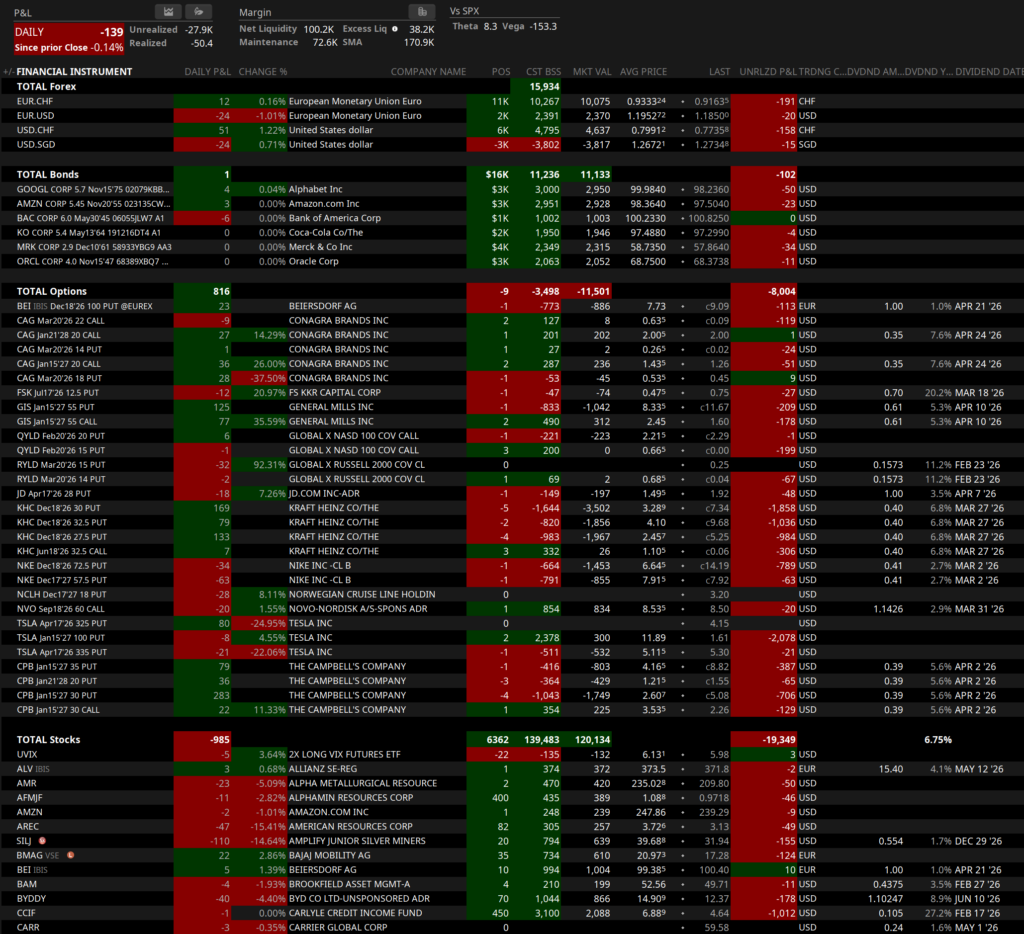Click the clock icon next to SILJ
Image resolution: width=1024 pixels, height=934 pixels.
pyautogui.click(x=43, y=841)
